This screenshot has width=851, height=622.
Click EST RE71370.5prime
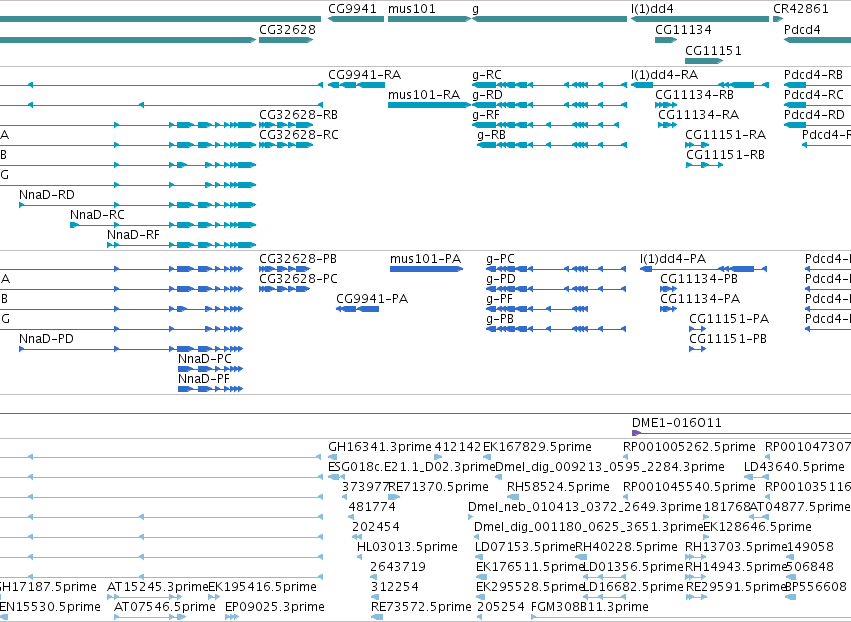[439, 487]
